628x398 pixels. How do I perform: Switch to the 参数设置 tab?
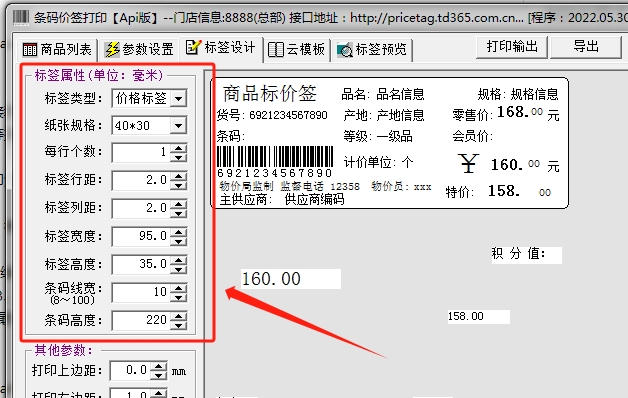coord(139,50)
